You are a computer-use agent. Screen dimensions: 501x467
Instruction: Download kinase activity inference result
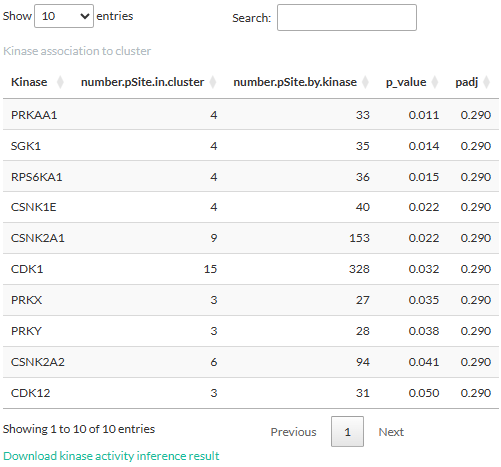pyautogui.click(x=111, y=456)
